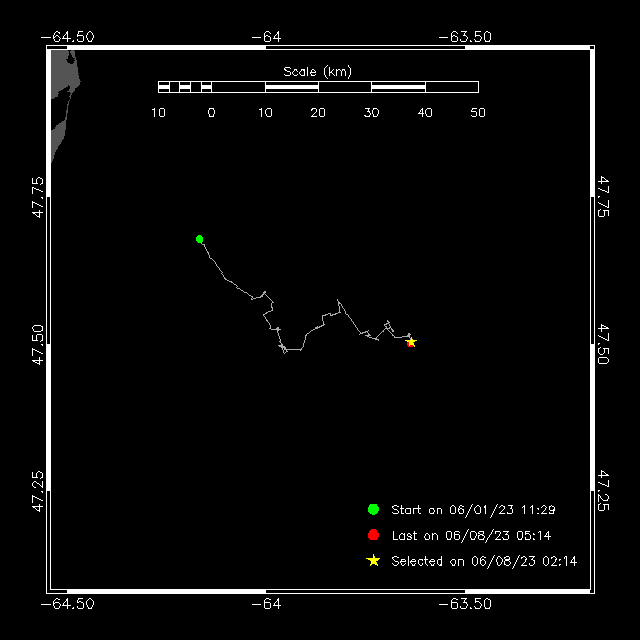This screenshot has height=640, width=640.
Task: Click top axis label '-63.50'
Action: click(465, 37)
